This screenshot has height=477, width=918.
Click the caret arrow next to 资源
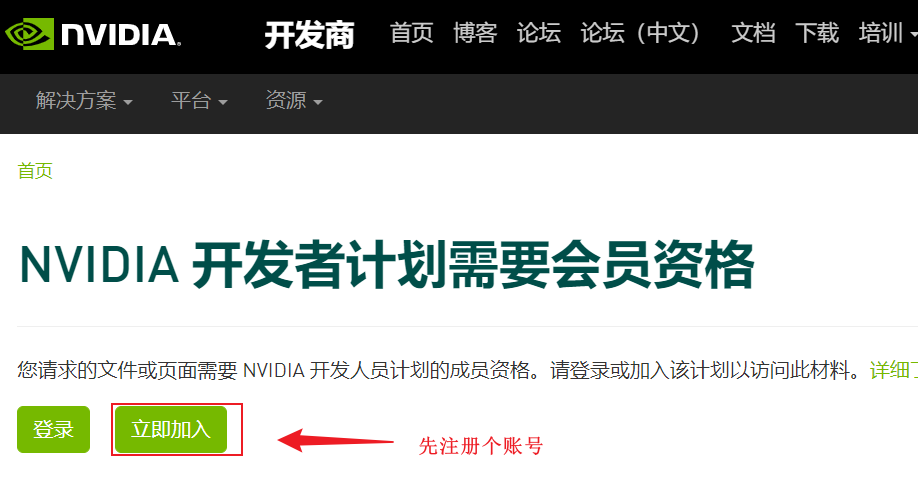[x=318, y=102]
